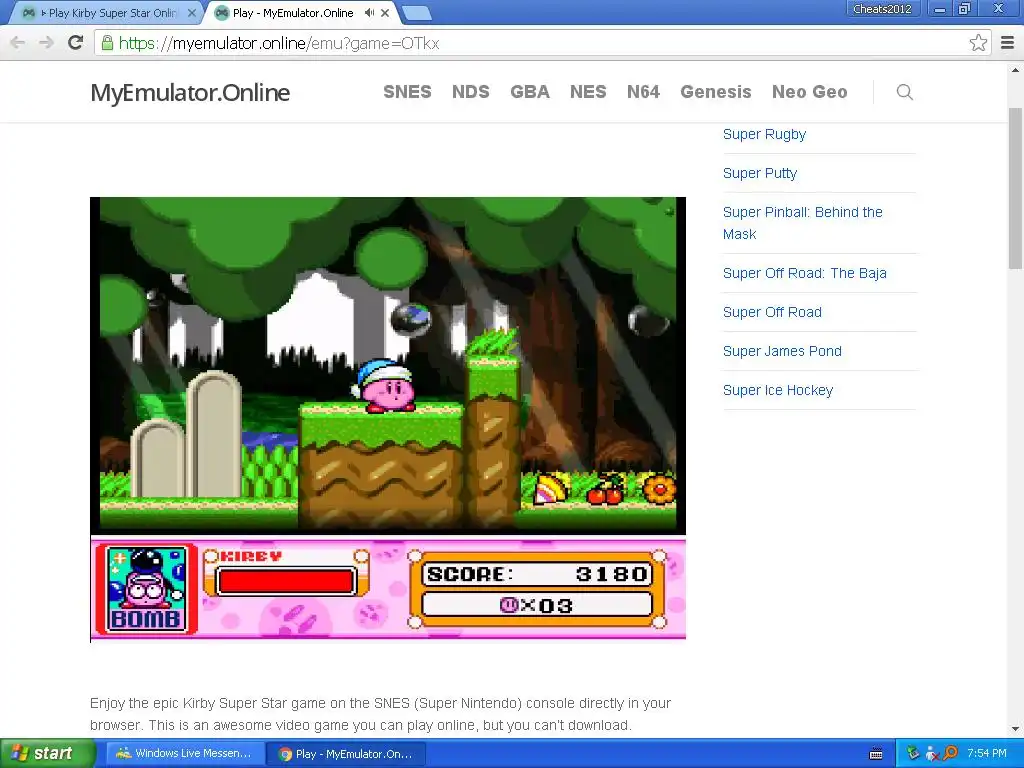Click the browser forward arrow
The image size is (1024, 768).
46,43
